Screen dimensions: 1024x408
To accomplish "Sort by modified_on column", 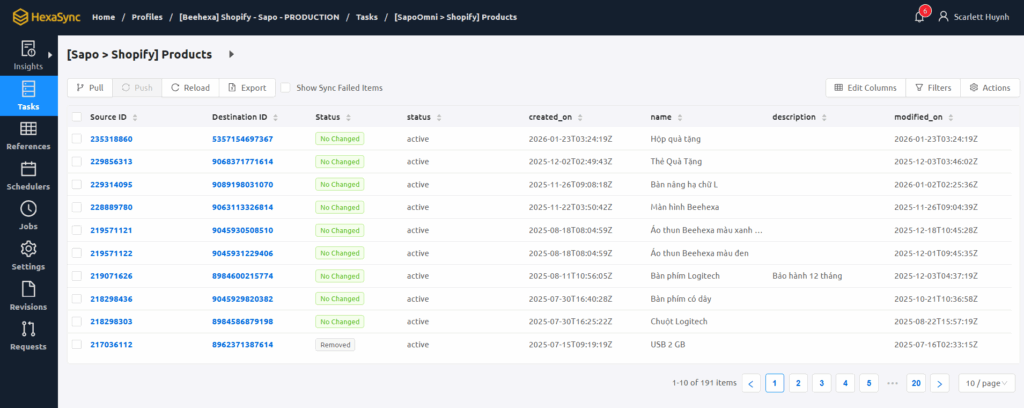I will pos(953,118).
